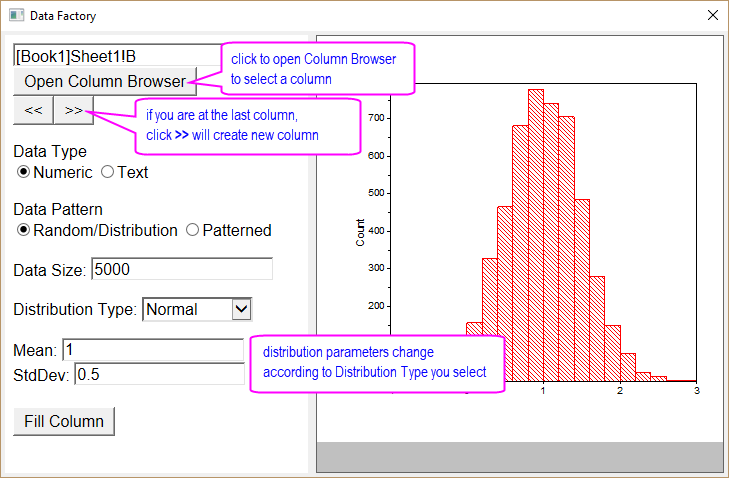Image resolution: width=729 pixels, height=478 pixels.
Task: Choose Random/Distribution data pattern
Action: [x=97, y=230]
